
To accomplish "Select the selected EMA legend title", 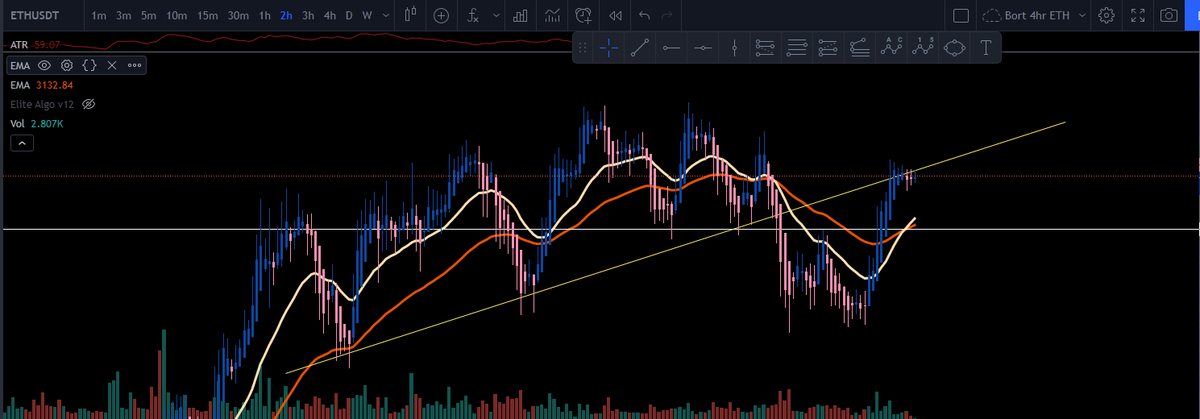I will click(20, 65).
